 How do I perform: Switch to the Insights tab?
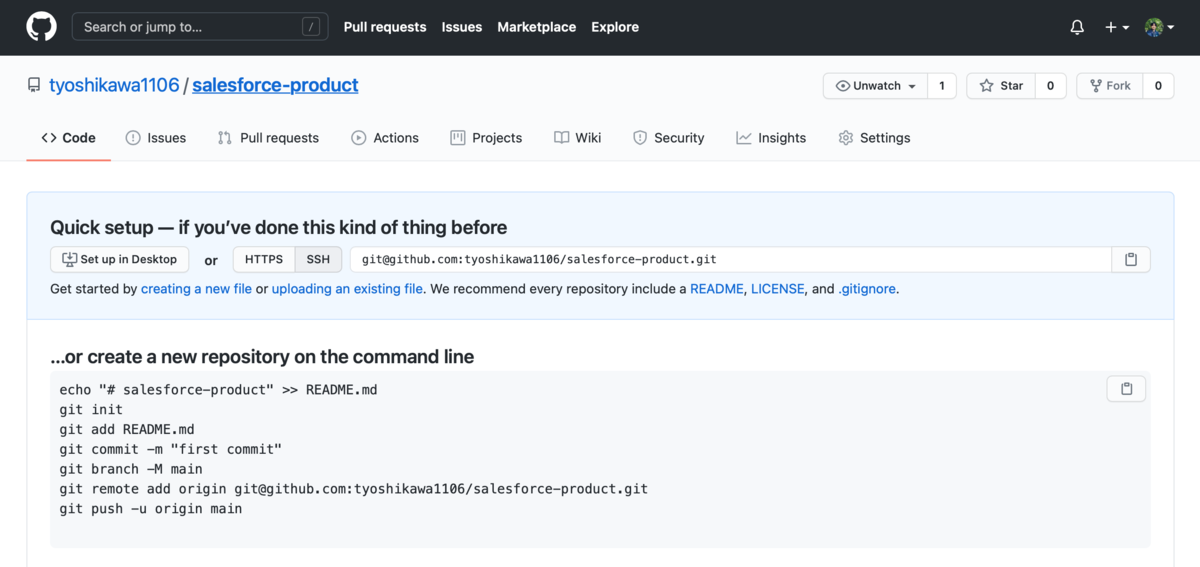click(771, 138)
